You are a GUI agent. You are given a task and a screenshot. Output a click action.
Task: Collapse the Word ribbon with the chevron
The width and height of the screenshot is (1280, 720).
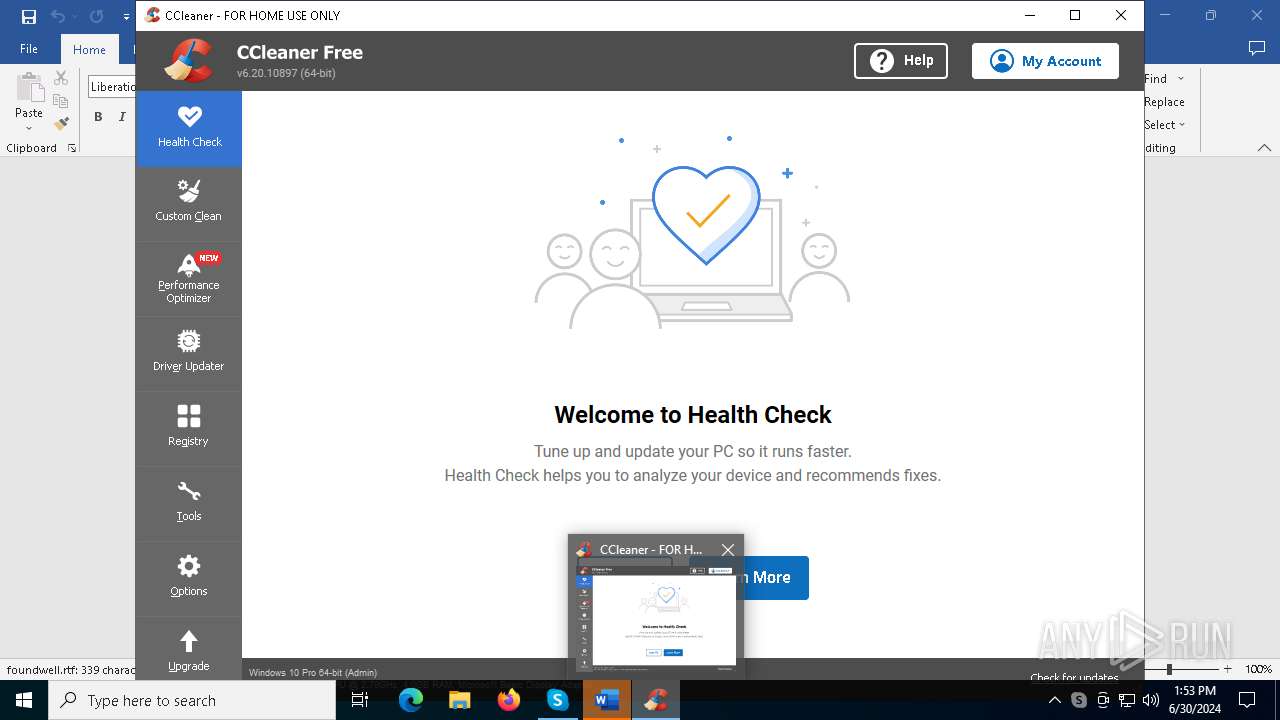coord(1264,148)
